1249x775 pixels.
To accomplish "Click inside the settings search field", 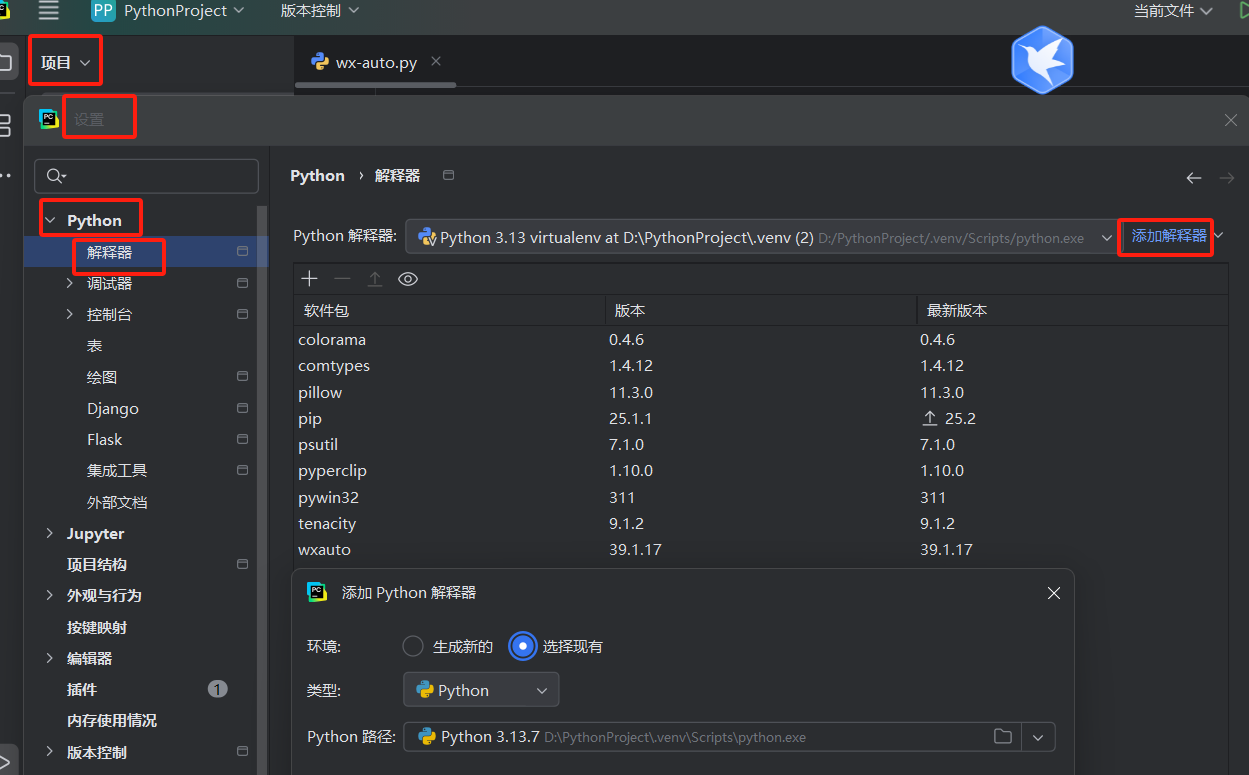I will coord(146,176).
